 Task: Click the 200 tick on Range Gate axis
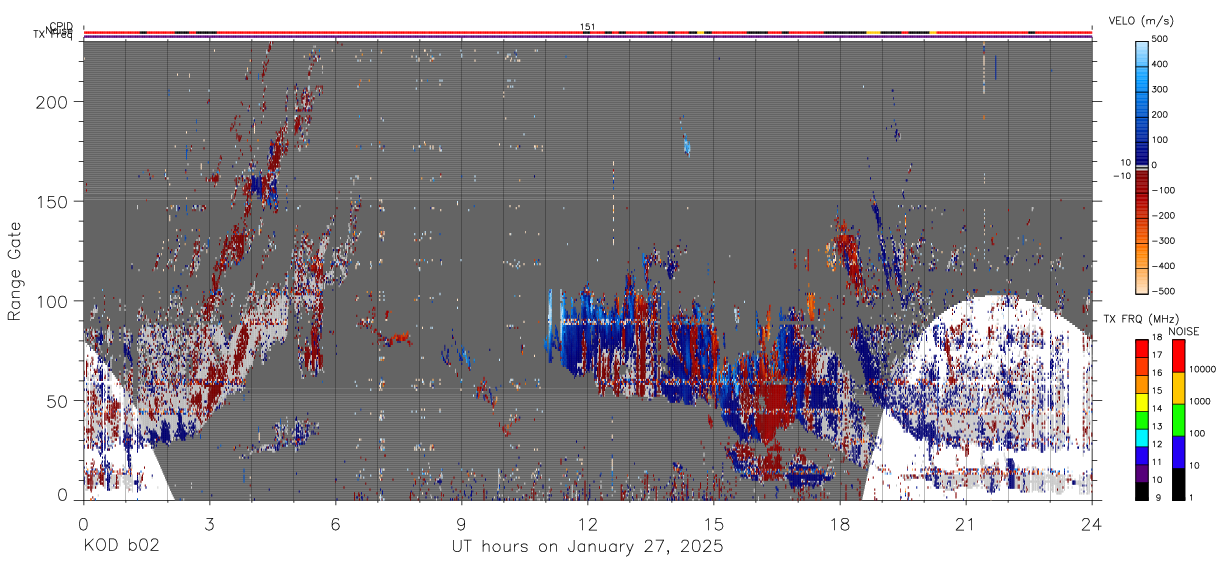click(x=54, y=102)
